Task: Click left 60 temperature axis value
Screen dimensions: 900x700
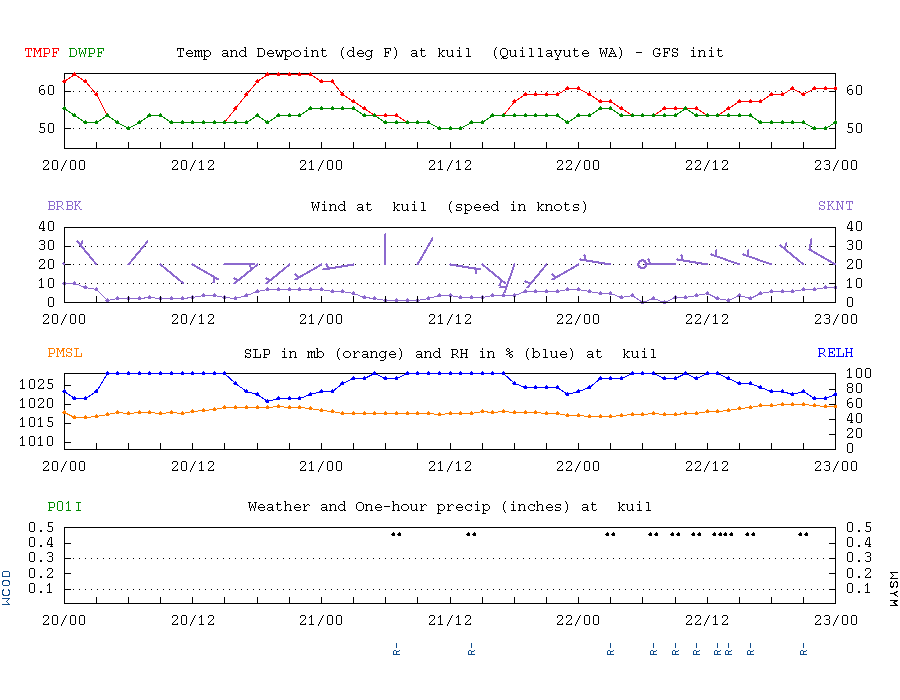Action: pos(46,91)
